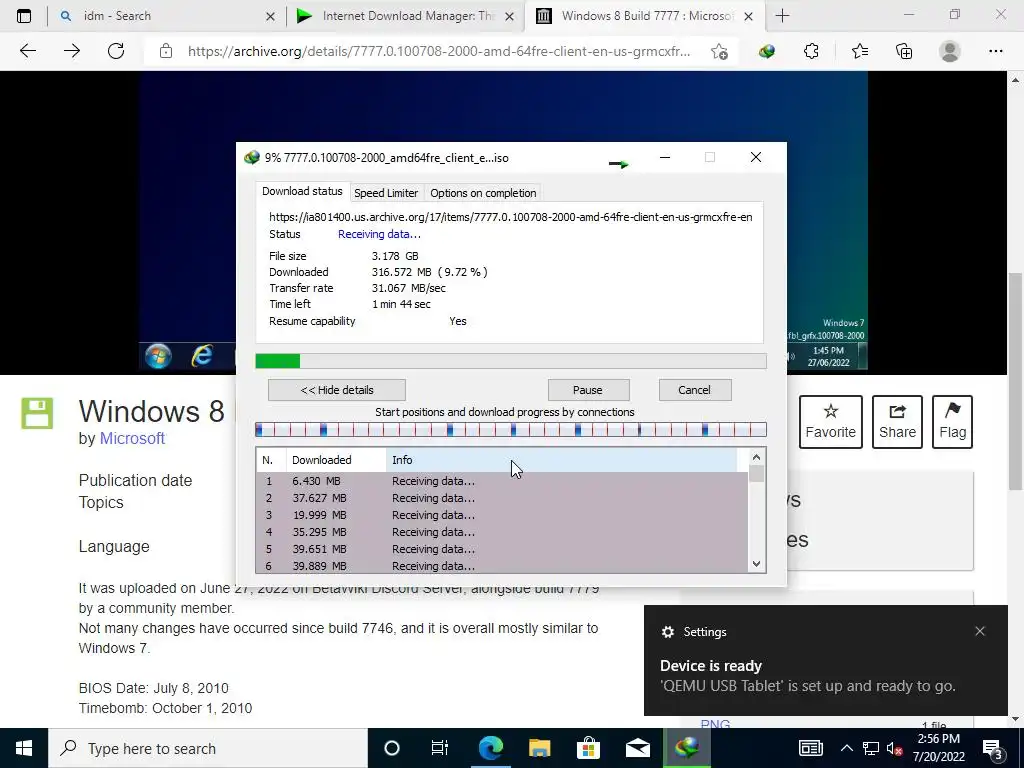Screen dimensions: 1024x768
Task: Flag this archive item
Action: (952, 421)
